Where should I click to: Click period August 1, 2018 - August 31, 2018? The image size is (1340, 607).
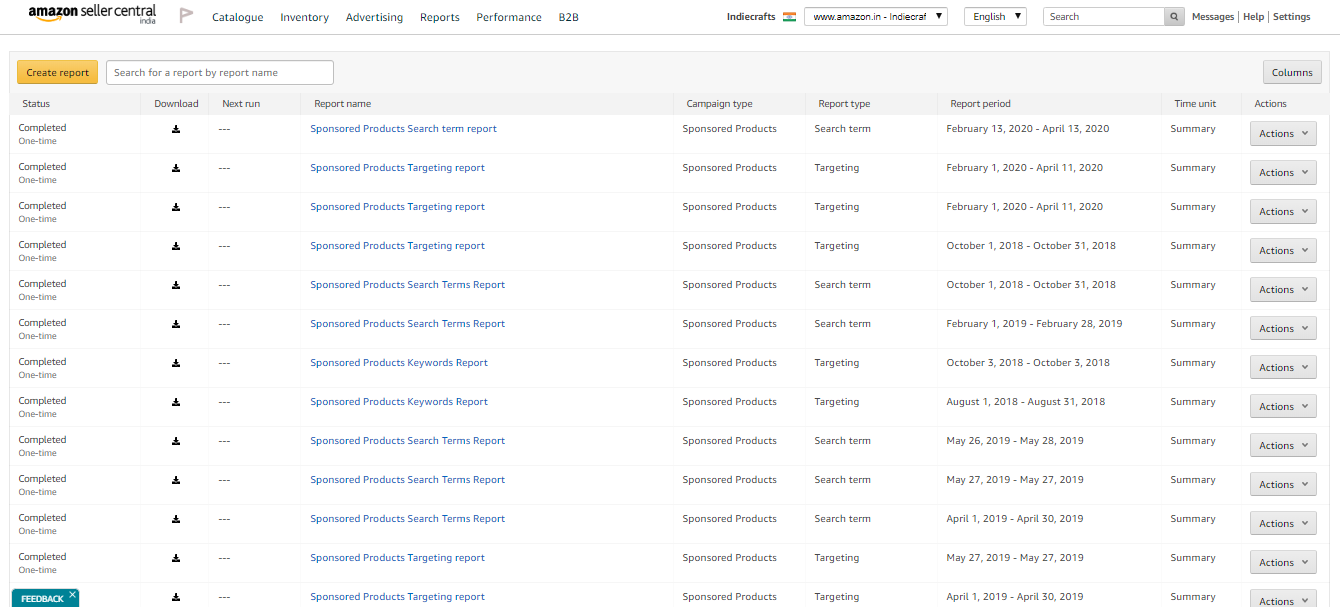tap(1025, 402)
